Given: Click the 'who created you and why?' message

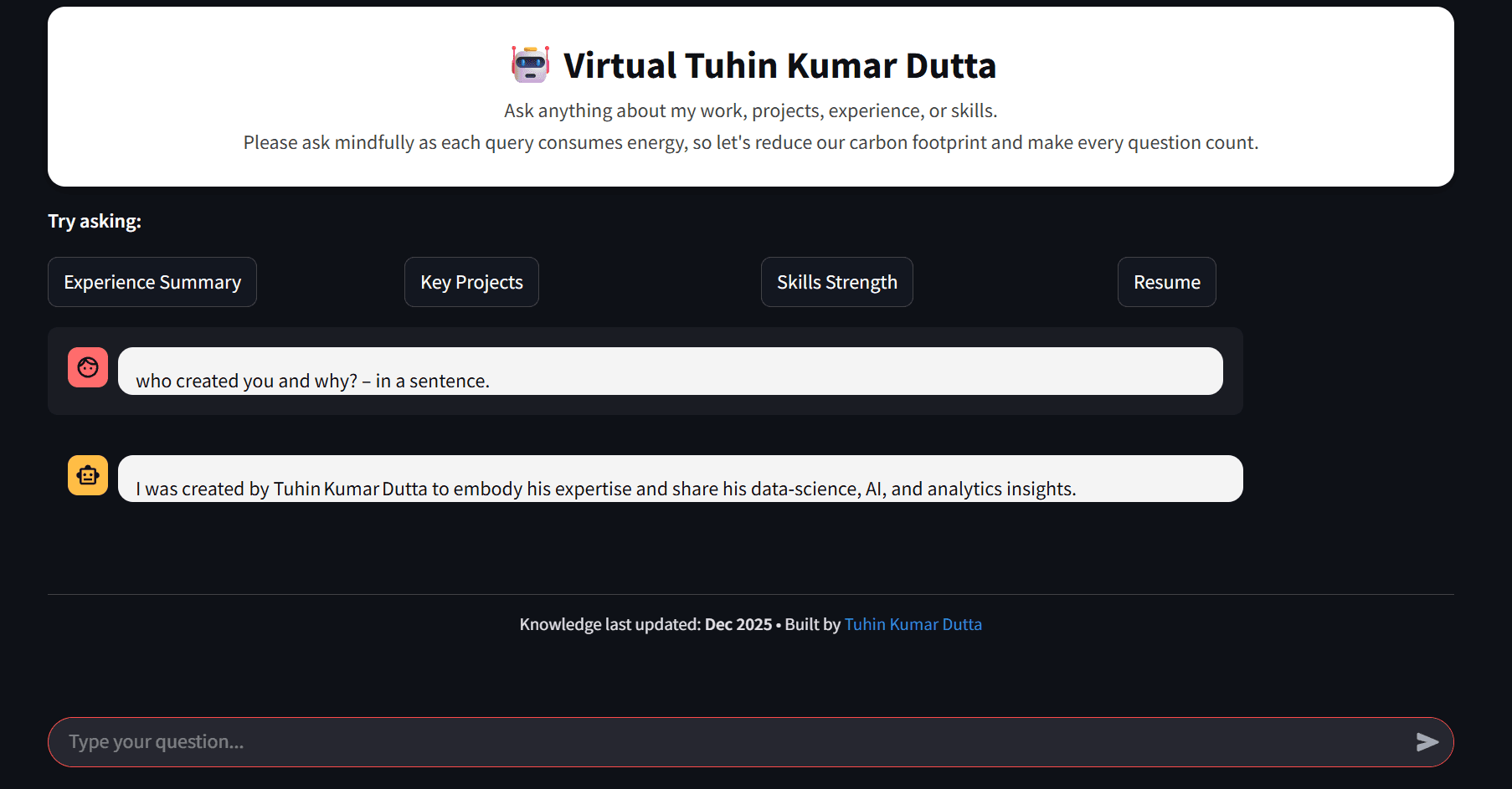Looking at the screenshot, I should point(312,381).
